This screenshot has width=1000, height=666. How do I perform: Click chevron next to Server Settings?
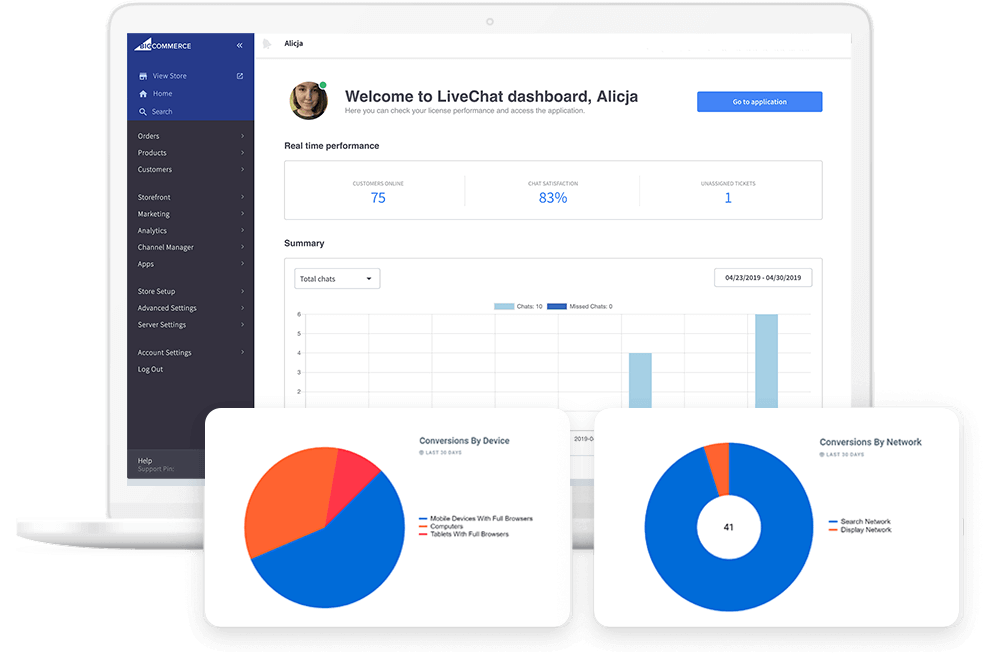pyautogui.click(x=242, y=324)
